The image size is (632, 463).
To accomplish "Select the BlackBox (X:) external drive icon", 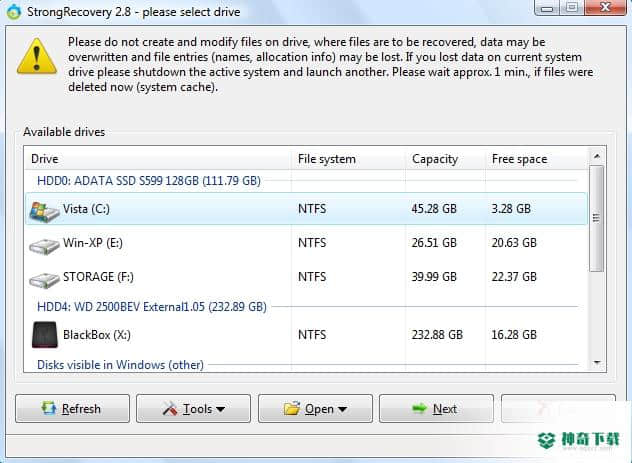I will pos(45,334).
